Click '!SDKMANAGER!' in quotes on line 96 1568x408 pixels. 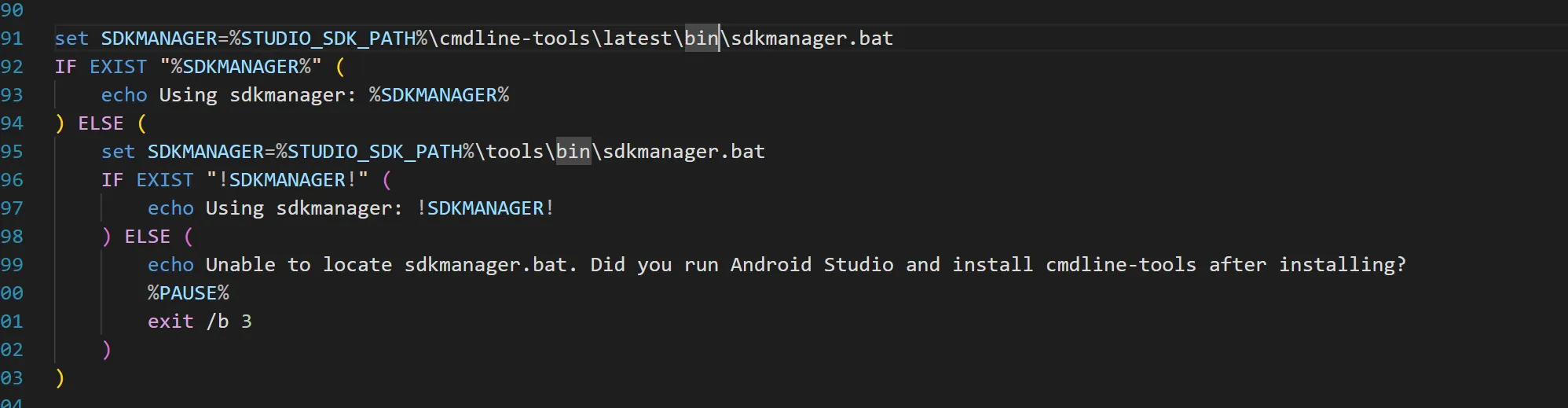[x=288, y=180]
